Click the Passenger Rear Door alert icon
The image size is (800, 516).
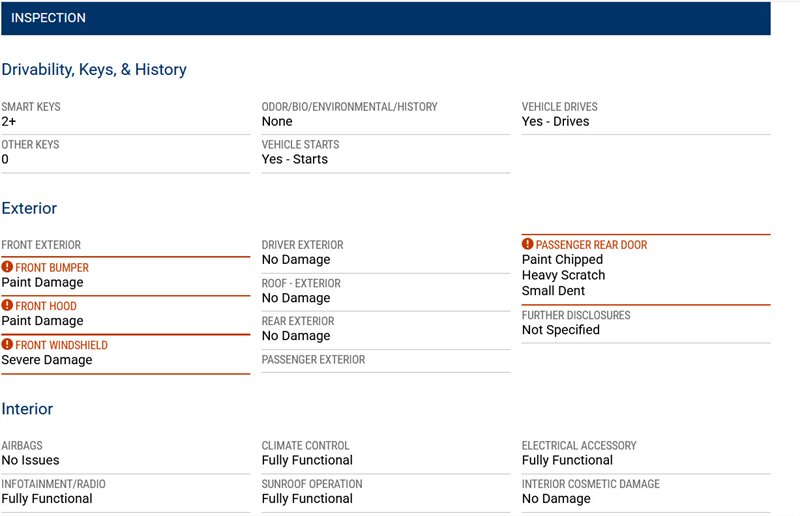pyautogui.click(x=527, y=244)
